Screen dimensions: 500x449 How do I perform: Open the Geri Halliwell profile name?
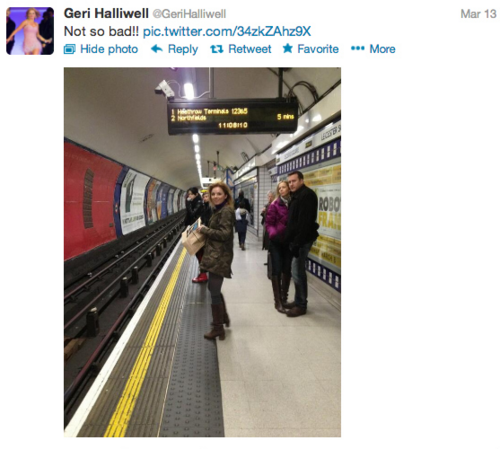coord(106,14)
